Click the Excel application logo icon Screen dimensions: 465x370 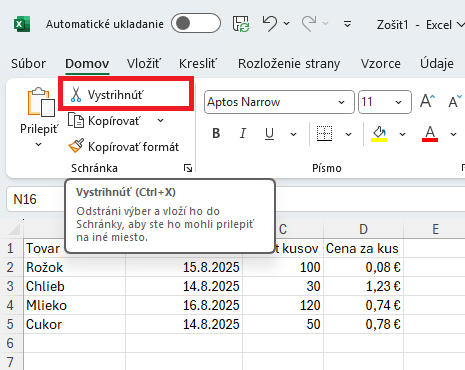click(x=22, y=24)
